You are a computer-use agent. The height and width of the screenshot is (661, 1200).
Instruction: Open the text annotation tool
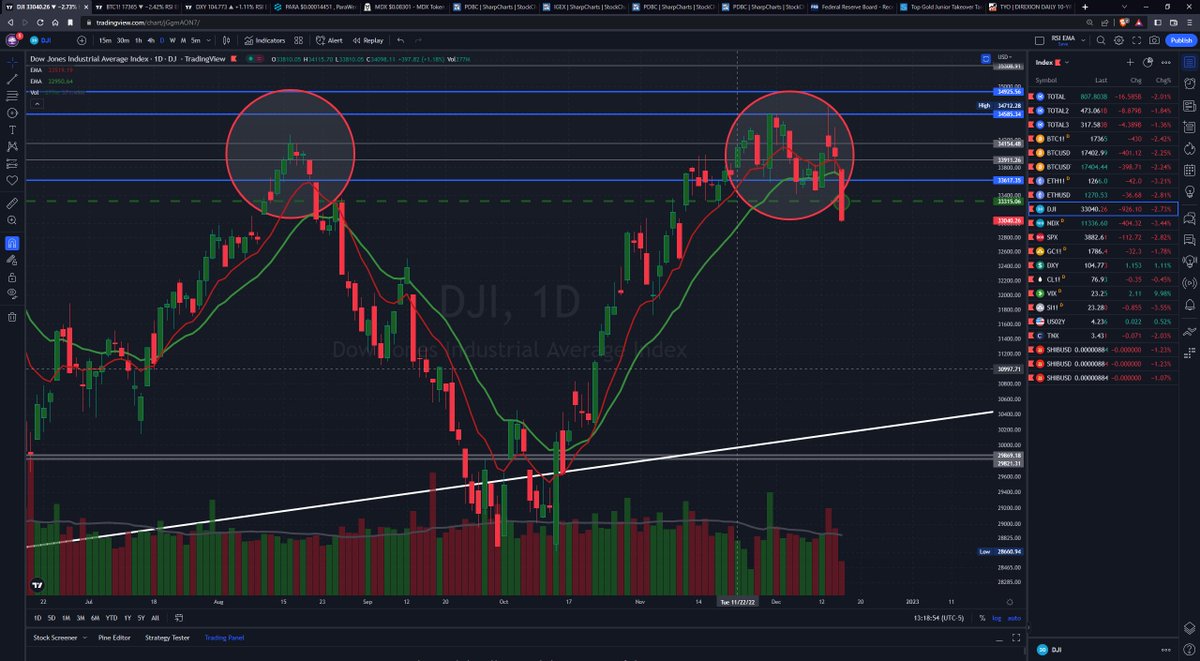coord(12,129)
